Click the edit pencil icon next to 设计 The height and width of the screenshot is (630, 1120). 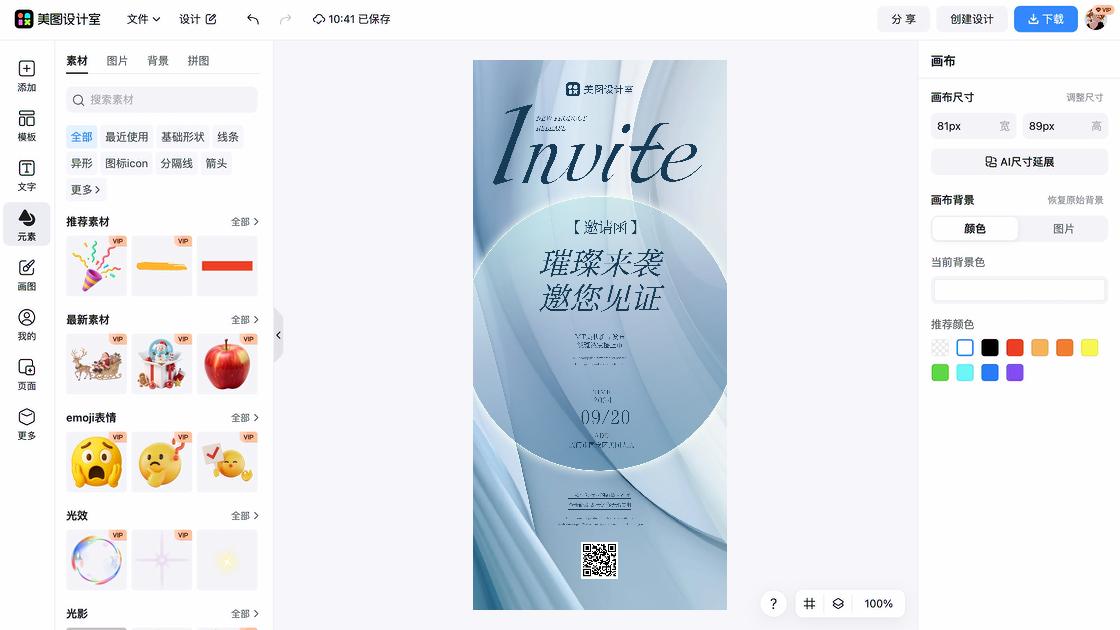click(x=211, y=19)
